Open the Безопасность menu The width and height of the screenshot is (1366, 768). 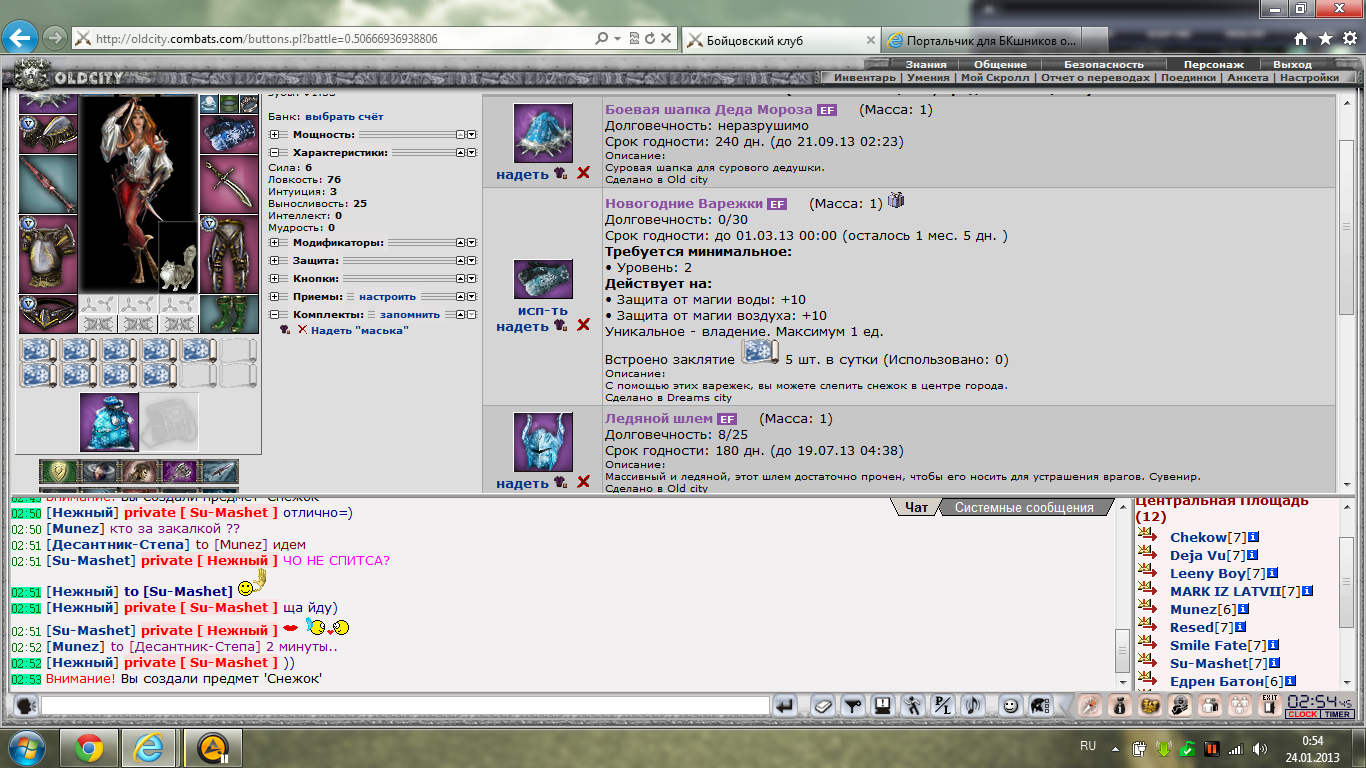point(1103,64)
